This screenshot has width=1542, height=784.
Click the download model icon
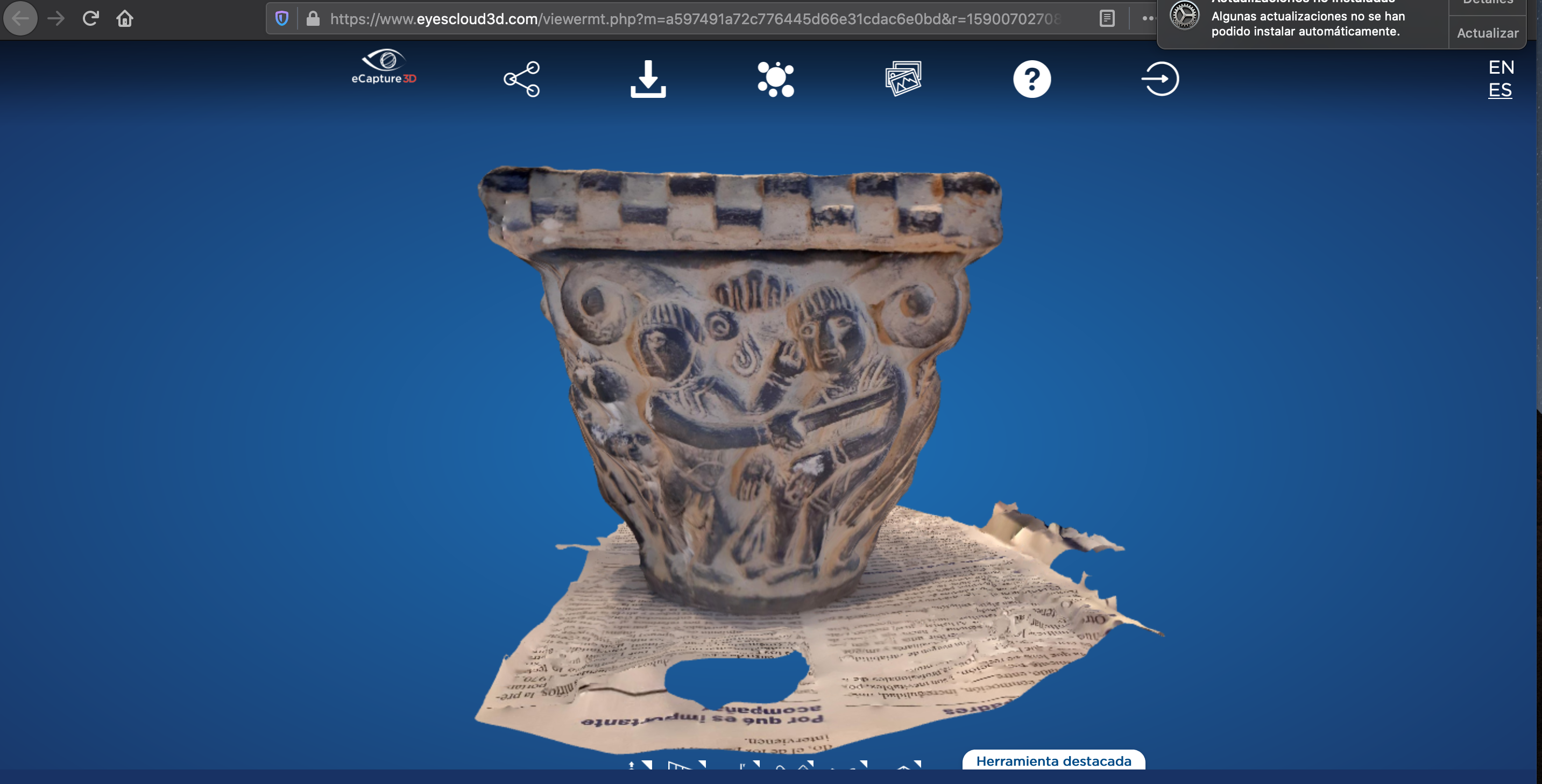[x=648, y=79]
